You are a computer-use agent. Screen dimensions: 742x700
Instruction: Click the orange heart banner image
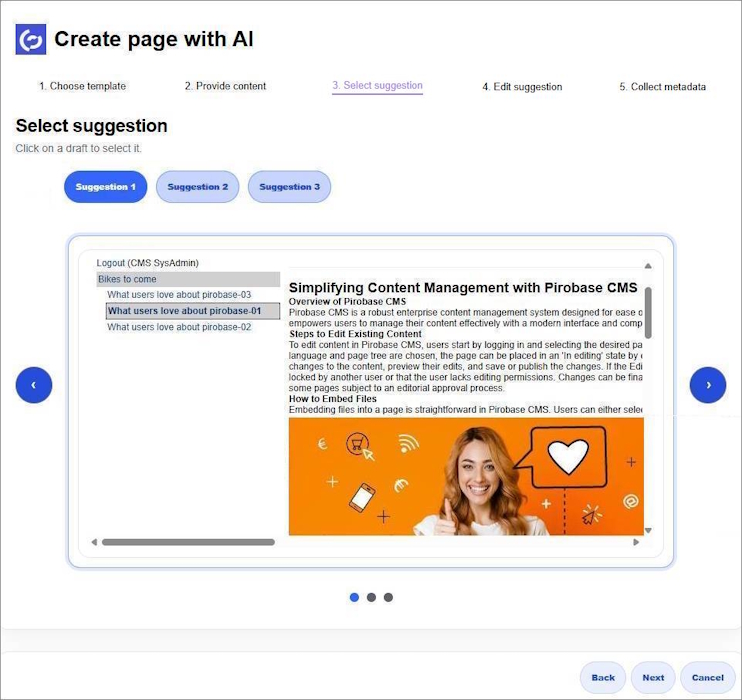click(466, 476)
